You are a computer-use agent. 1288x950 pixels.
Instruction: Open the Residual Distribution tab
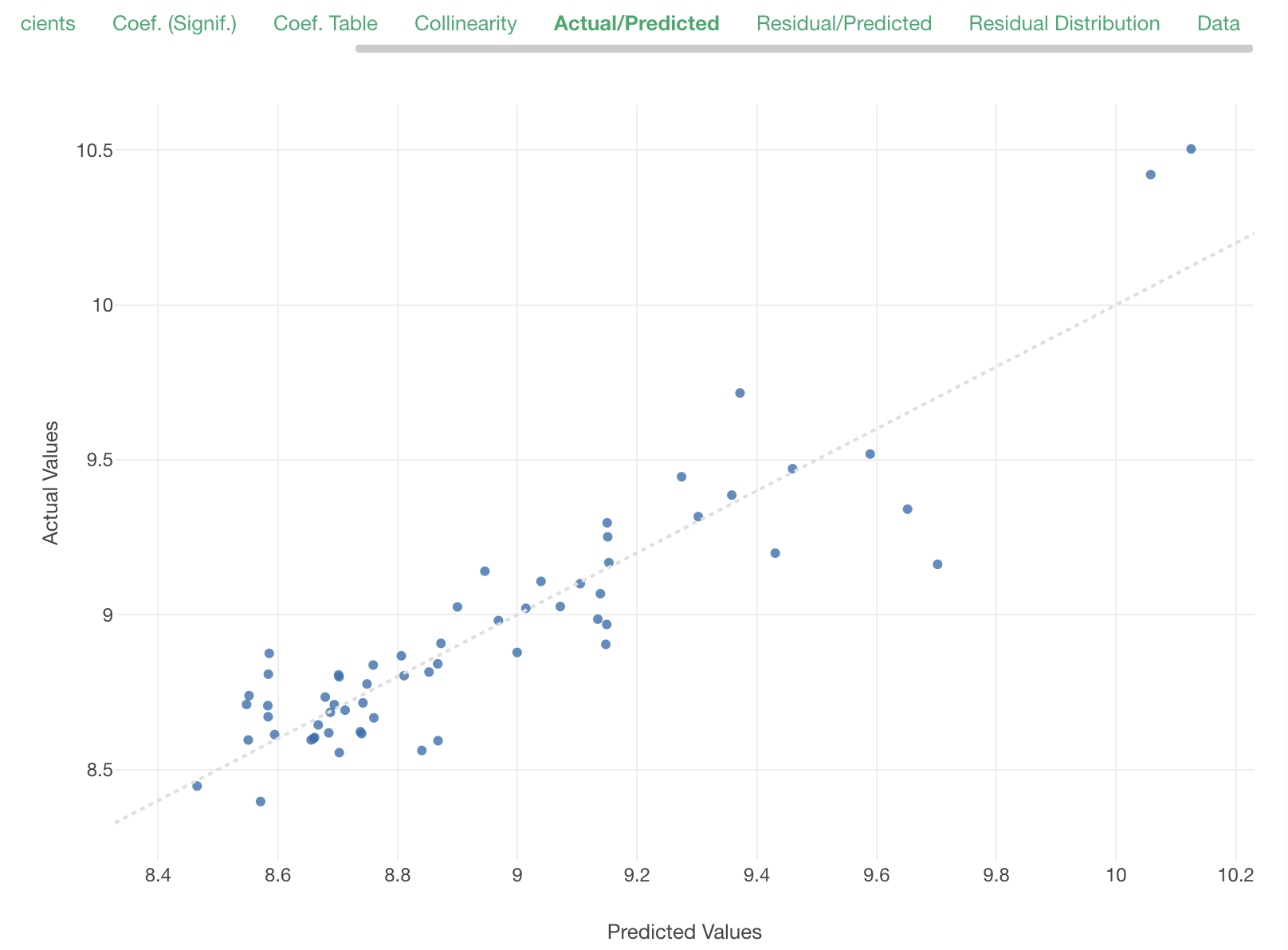tap(1064, 24)
